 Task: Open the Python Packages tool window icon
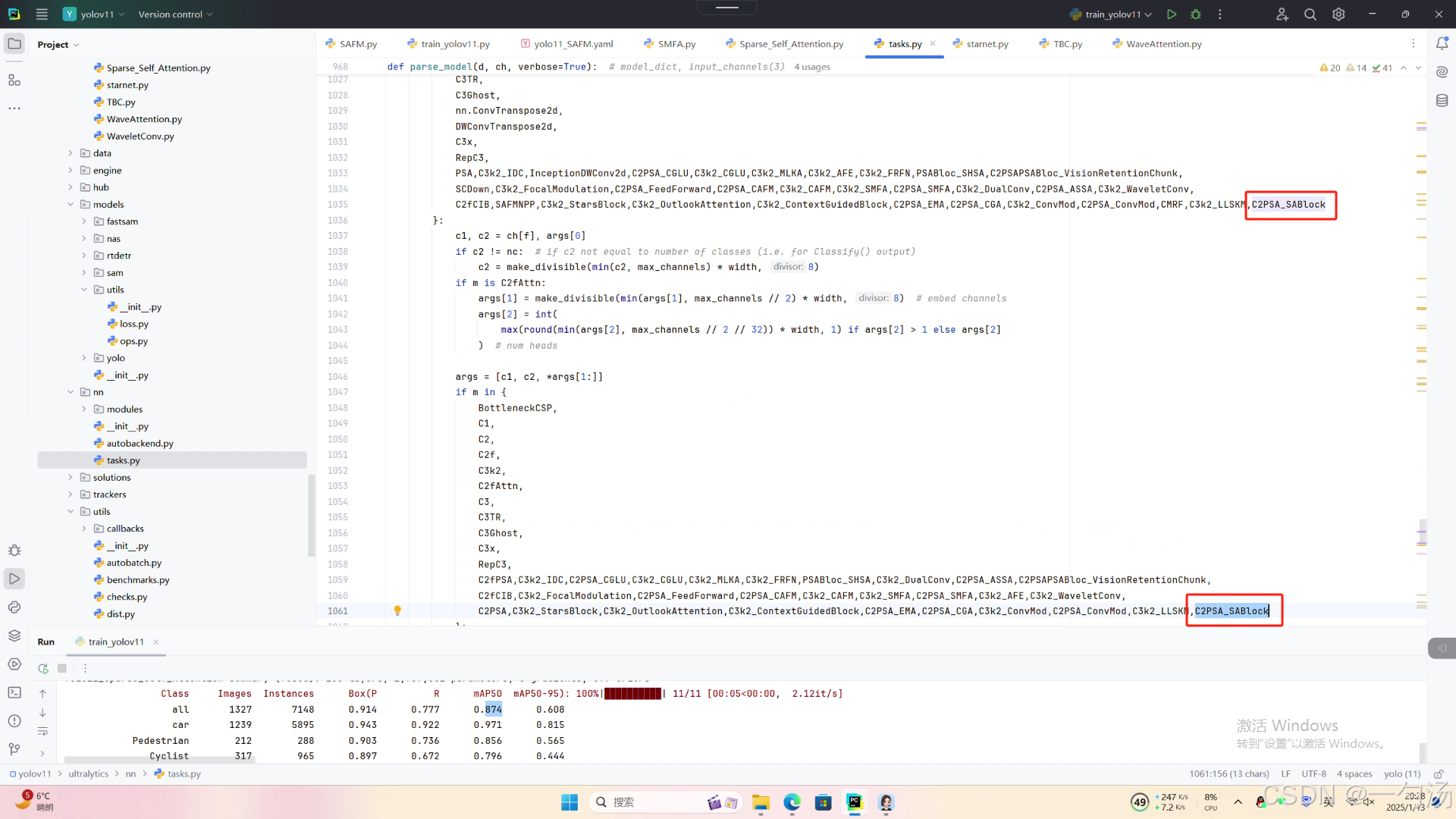coord(14,635)
